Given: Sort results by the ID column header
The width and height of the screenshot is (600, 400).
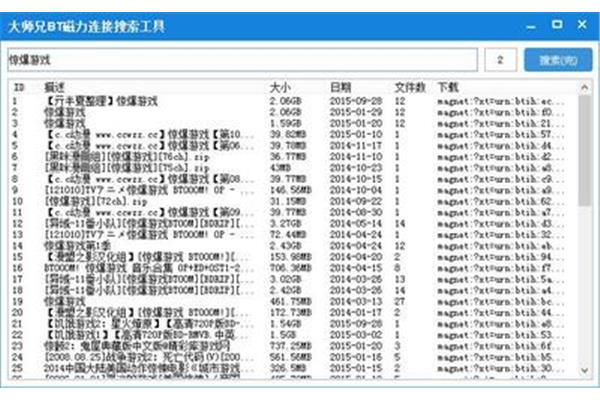Looking at the screenshot, I should (x=19, y=87).
